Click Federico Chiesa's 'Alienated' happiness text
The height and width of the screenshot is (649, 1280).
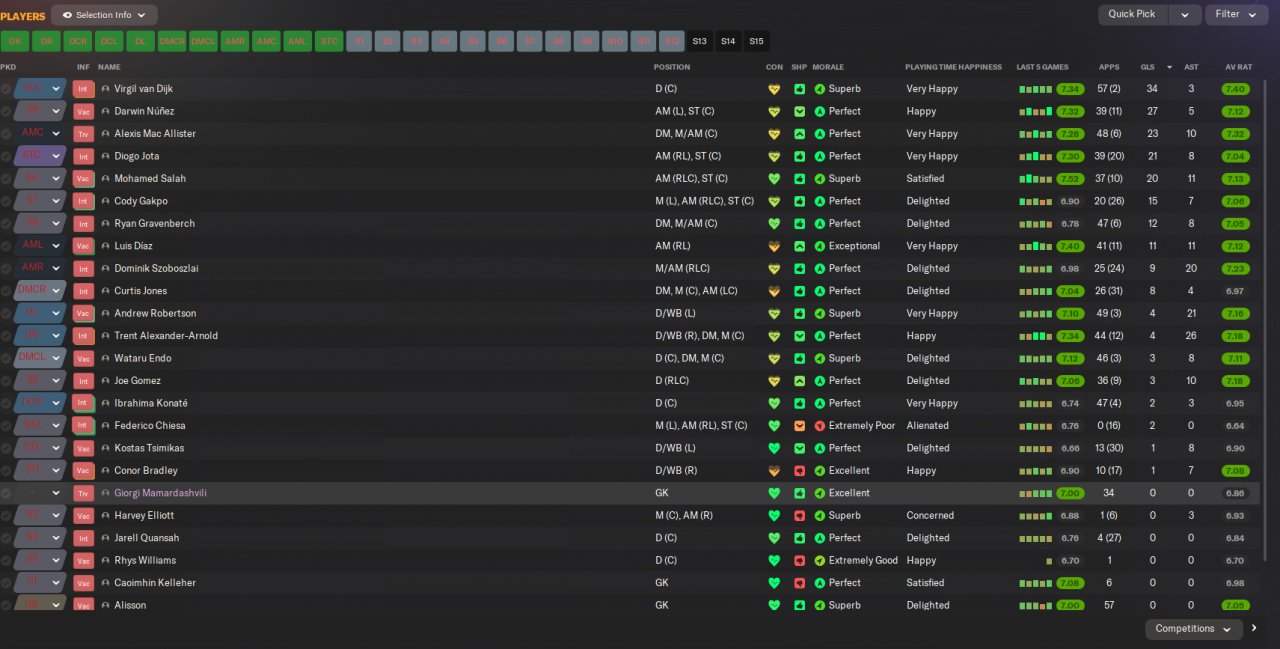[927, 426]
